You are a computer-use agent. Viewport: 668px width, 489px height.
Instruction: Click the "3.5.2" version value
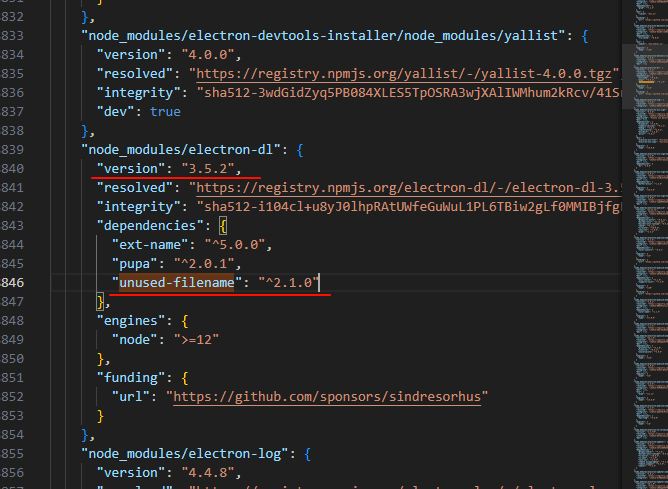208,169
